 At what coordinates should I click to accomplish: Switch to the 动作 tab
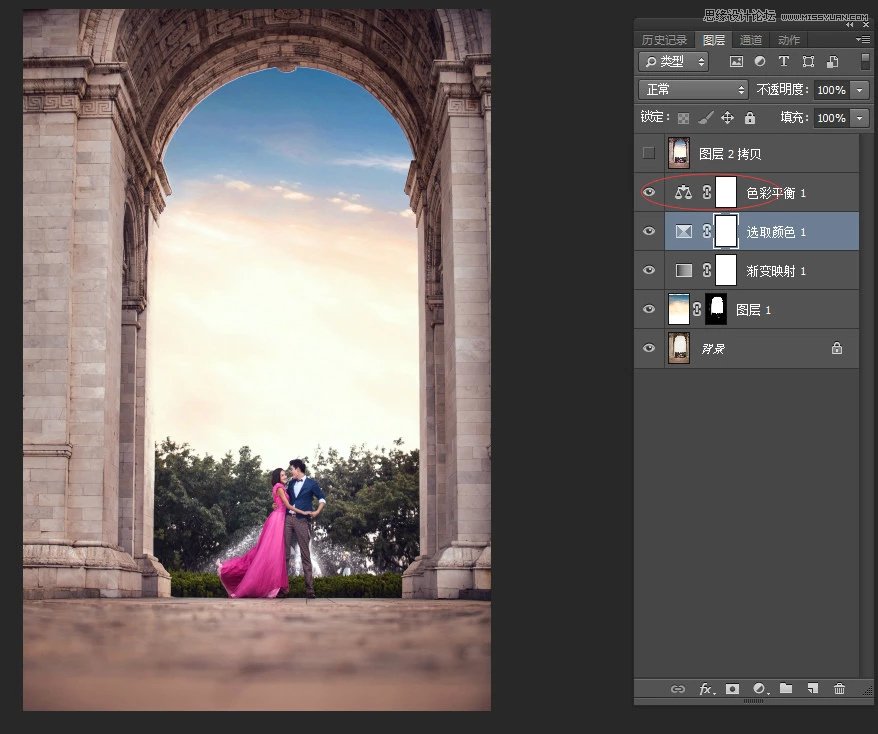coord(789,40)
